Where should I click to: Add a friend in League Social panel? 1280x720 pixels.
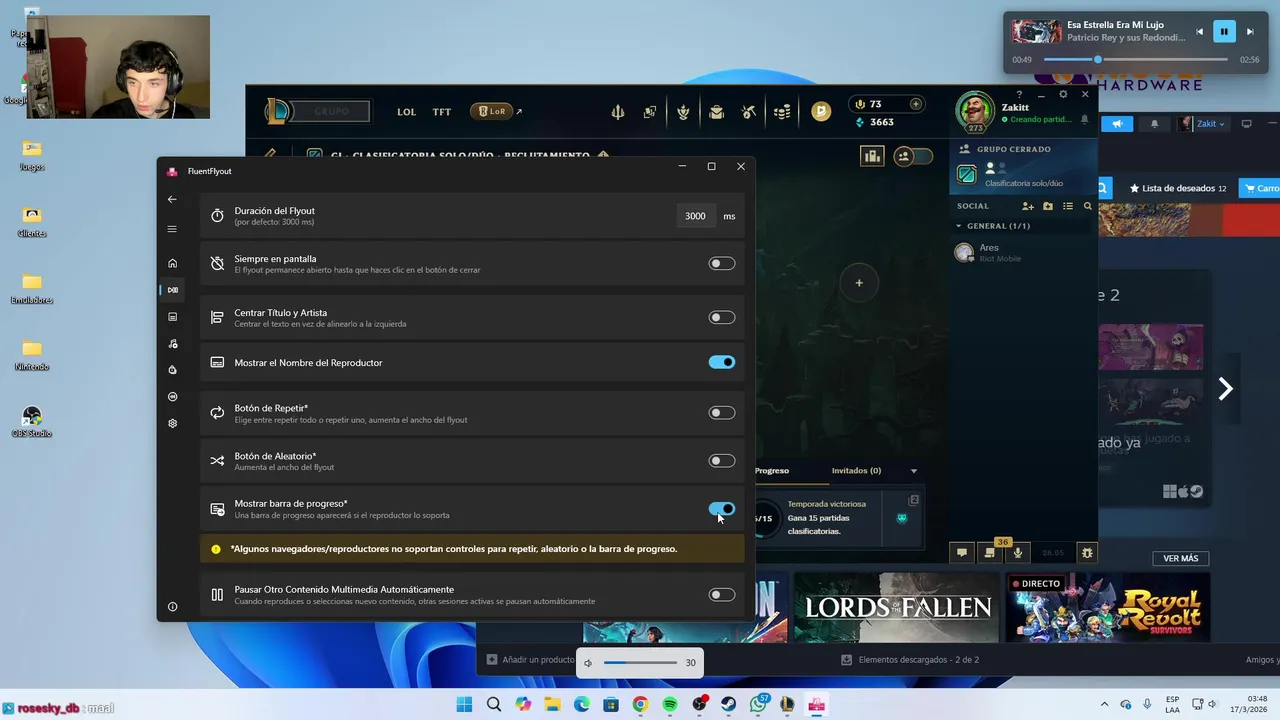tap(1027, 206)
